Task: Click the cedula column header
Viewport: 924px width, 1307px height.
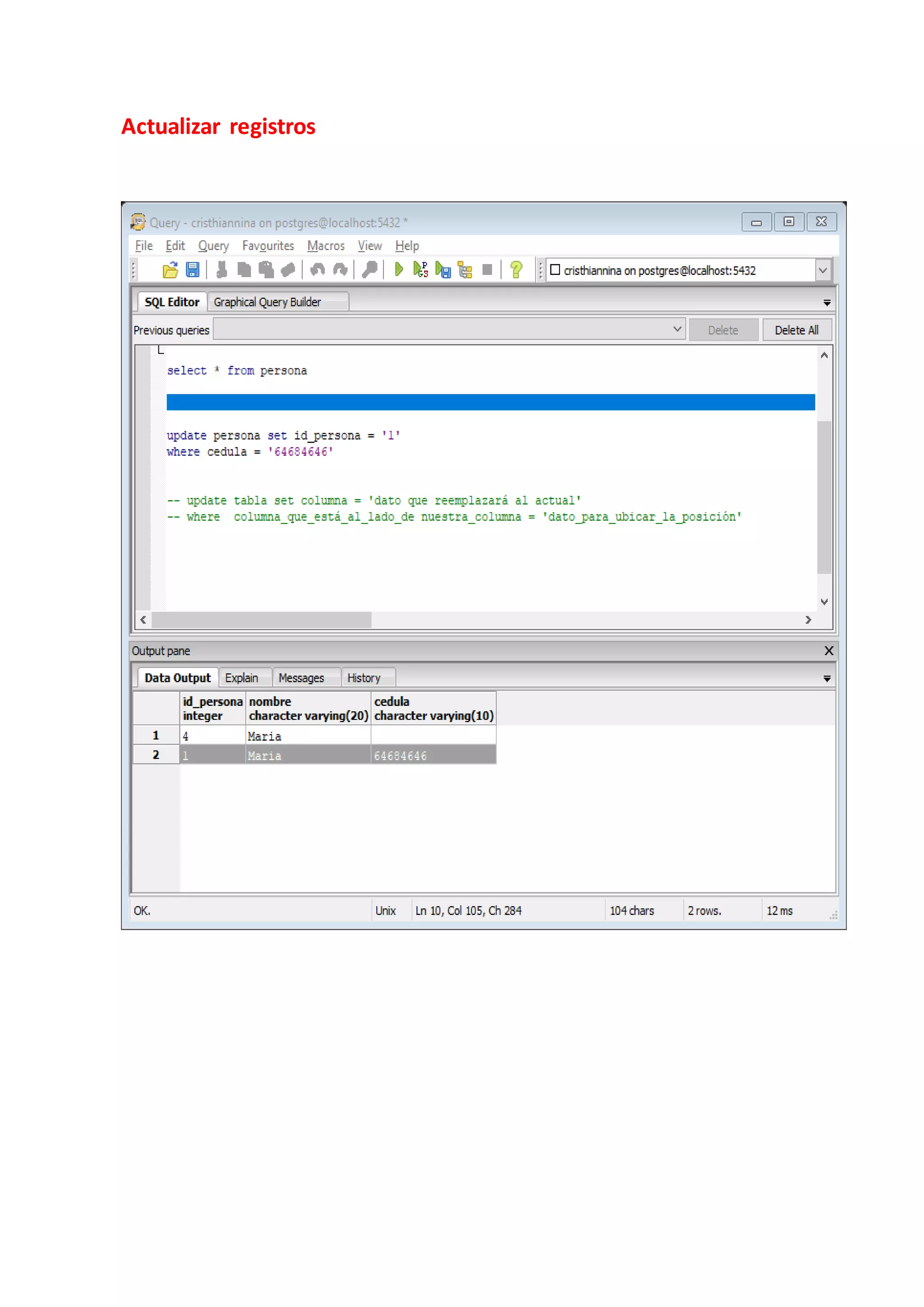Action: coord(434,708)
